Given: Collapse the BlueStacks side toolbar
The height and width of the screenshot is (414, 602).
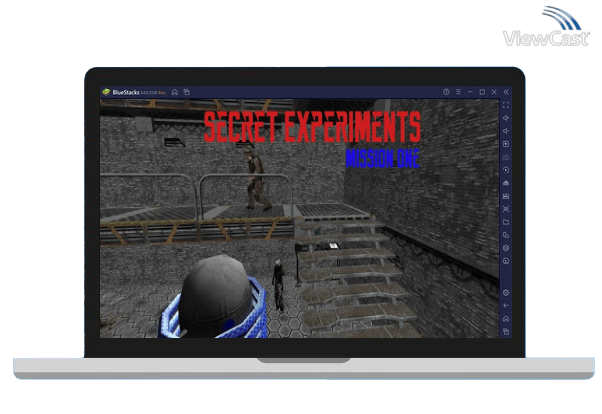Looking at the screenshot, I should coord(506,92).
